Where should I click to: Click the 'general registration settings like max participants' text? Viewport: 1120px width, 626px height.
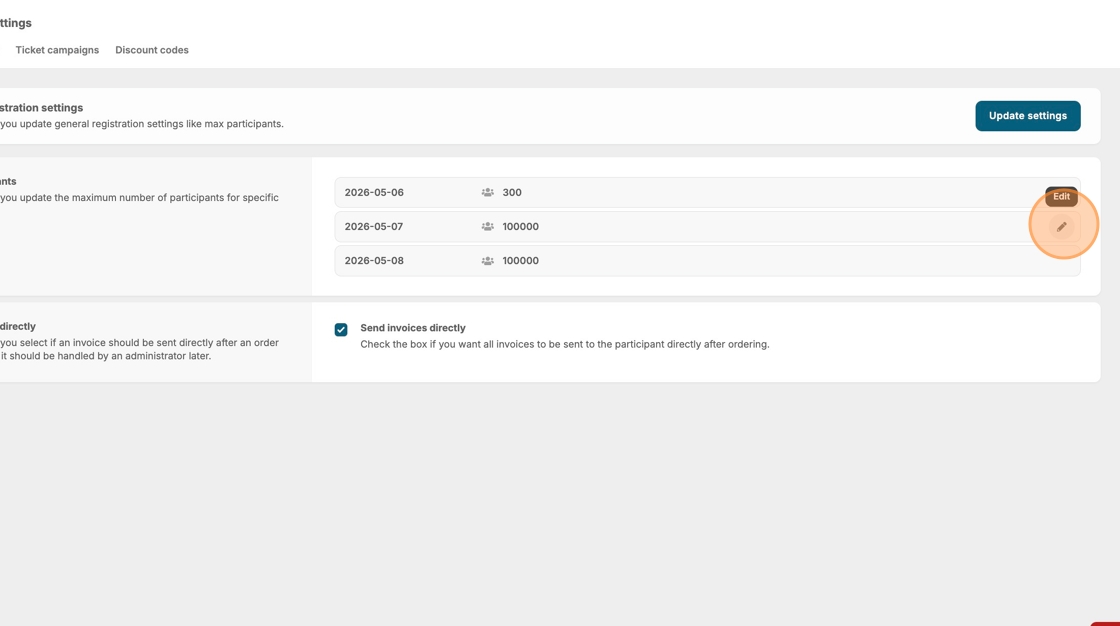point(169,124)
